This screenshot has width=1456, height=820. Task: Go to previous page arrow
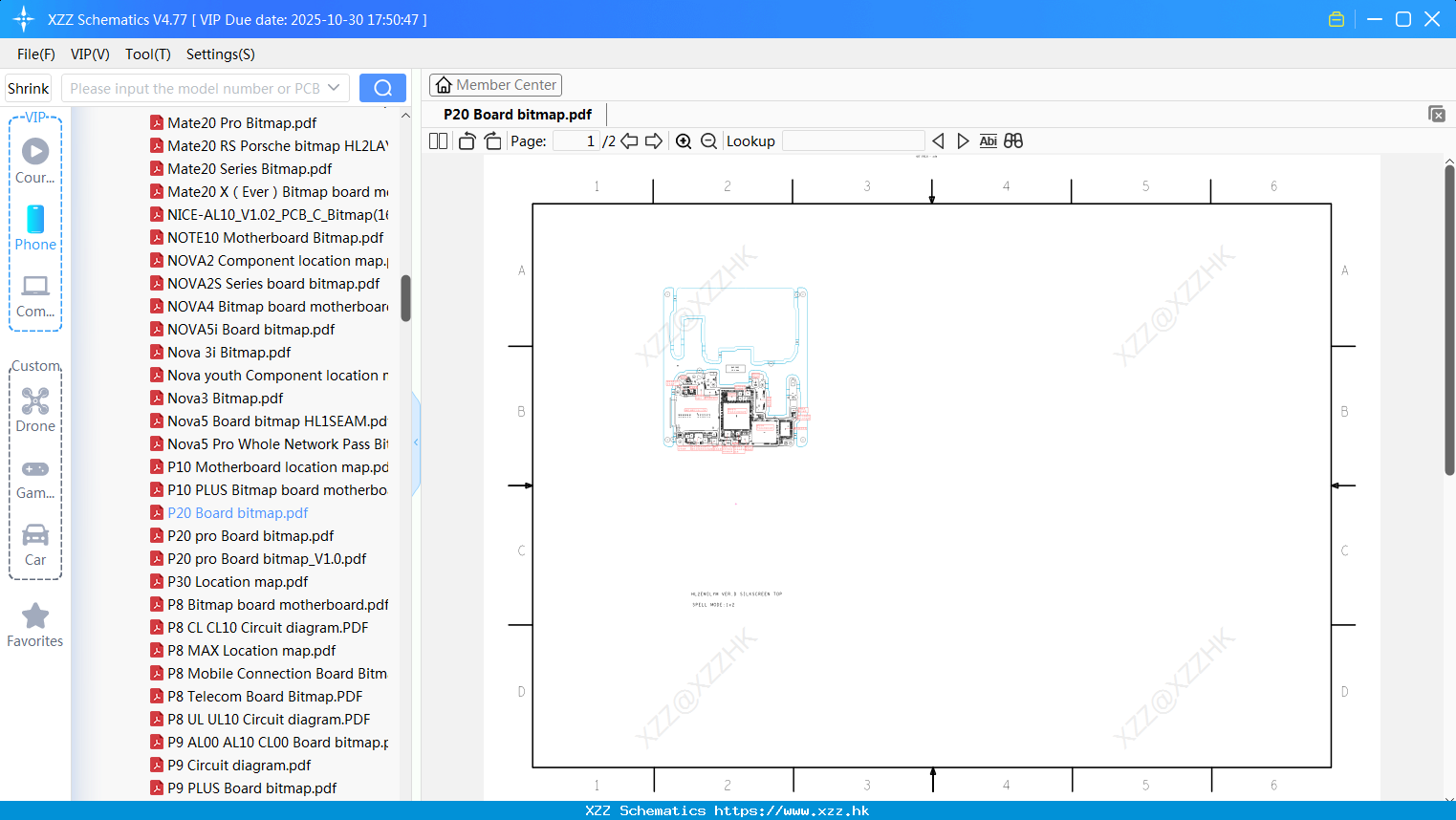629,140
